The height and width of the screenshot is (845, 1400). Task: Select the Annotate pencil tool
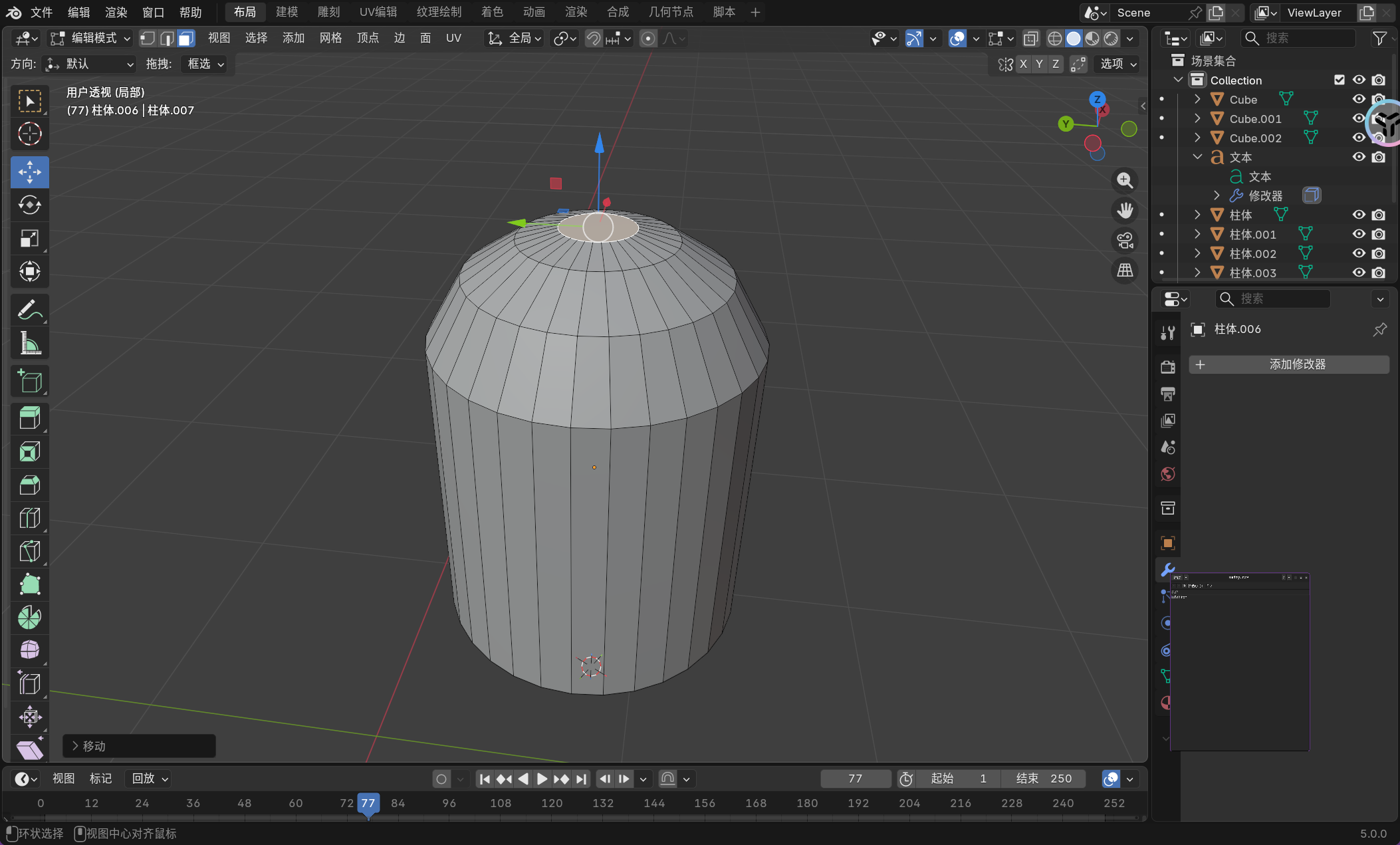click(29, 309)
